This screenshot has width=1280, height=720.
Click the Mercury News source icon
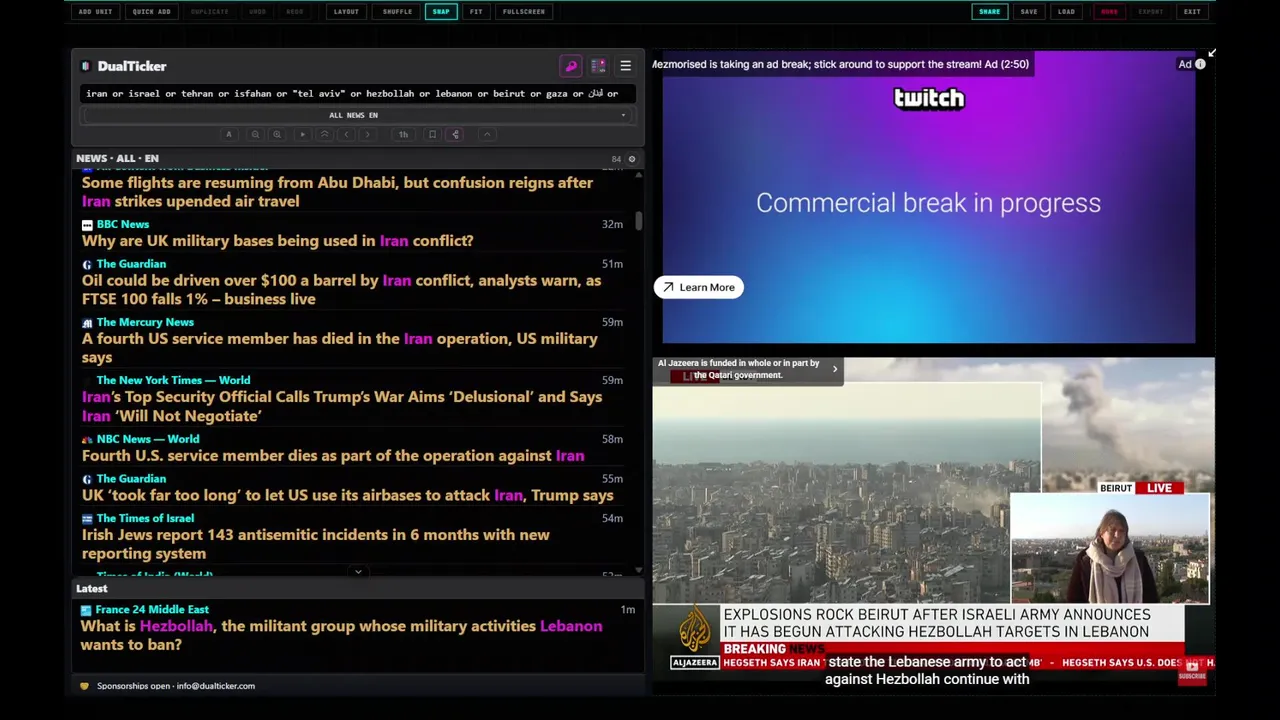coord(87,323)
